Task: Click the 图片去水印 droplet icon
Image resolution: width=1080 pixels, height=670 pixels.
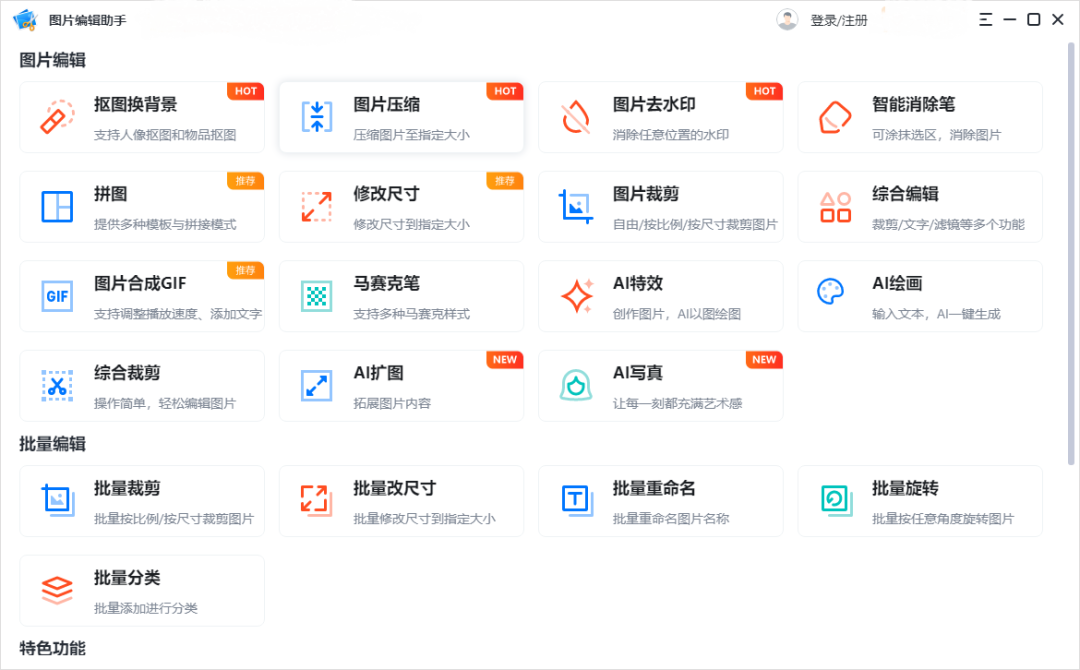Action: click(576, 117)
